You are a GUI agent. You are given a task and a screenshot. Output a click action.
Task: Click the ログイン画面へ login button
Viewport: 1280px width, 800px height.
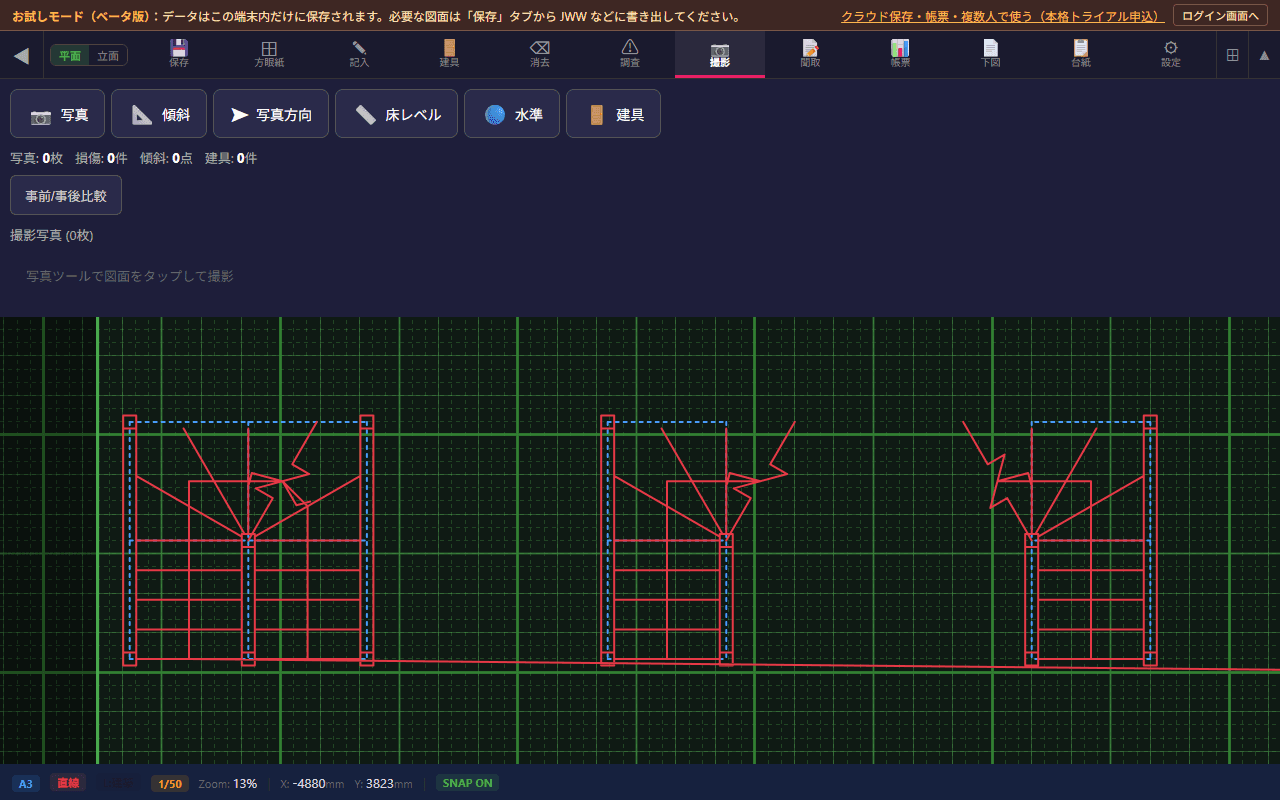tap(1220, 16)
